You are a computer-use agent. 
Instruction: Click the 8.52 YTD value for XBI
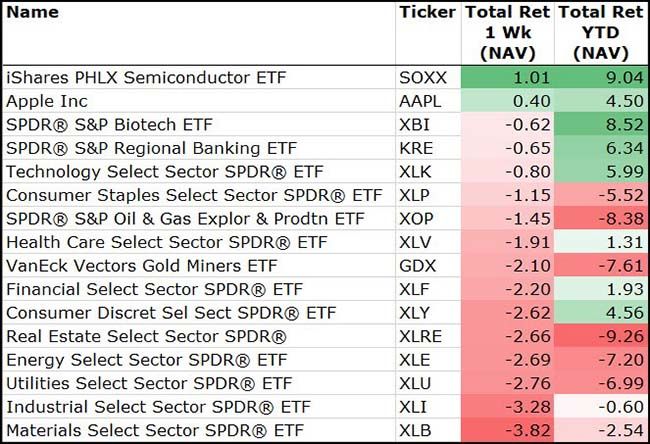point(601,125)
